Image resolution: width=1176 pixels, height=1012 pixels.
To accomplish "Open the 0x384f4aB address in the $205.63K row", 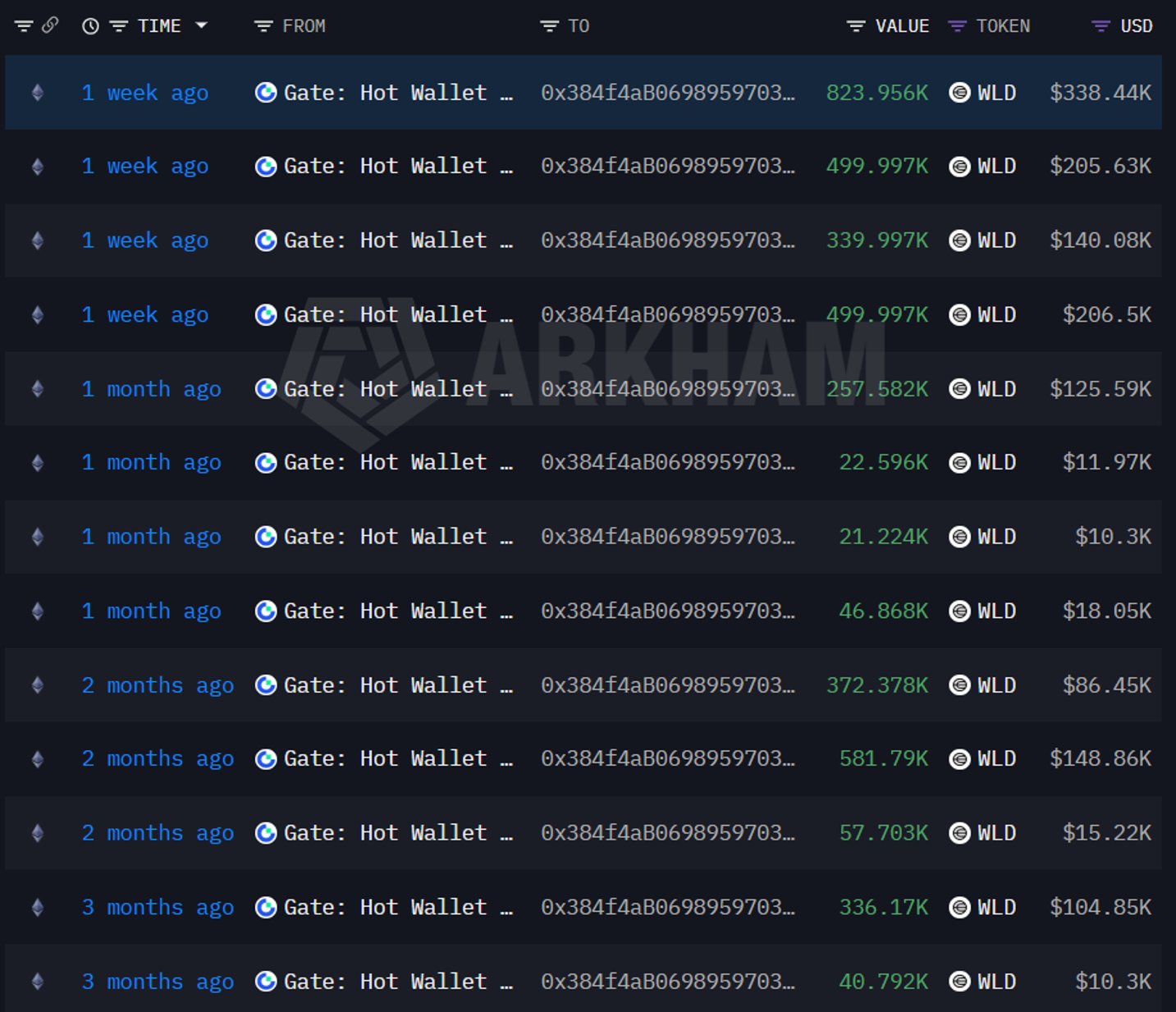I will tap(668, 167).
